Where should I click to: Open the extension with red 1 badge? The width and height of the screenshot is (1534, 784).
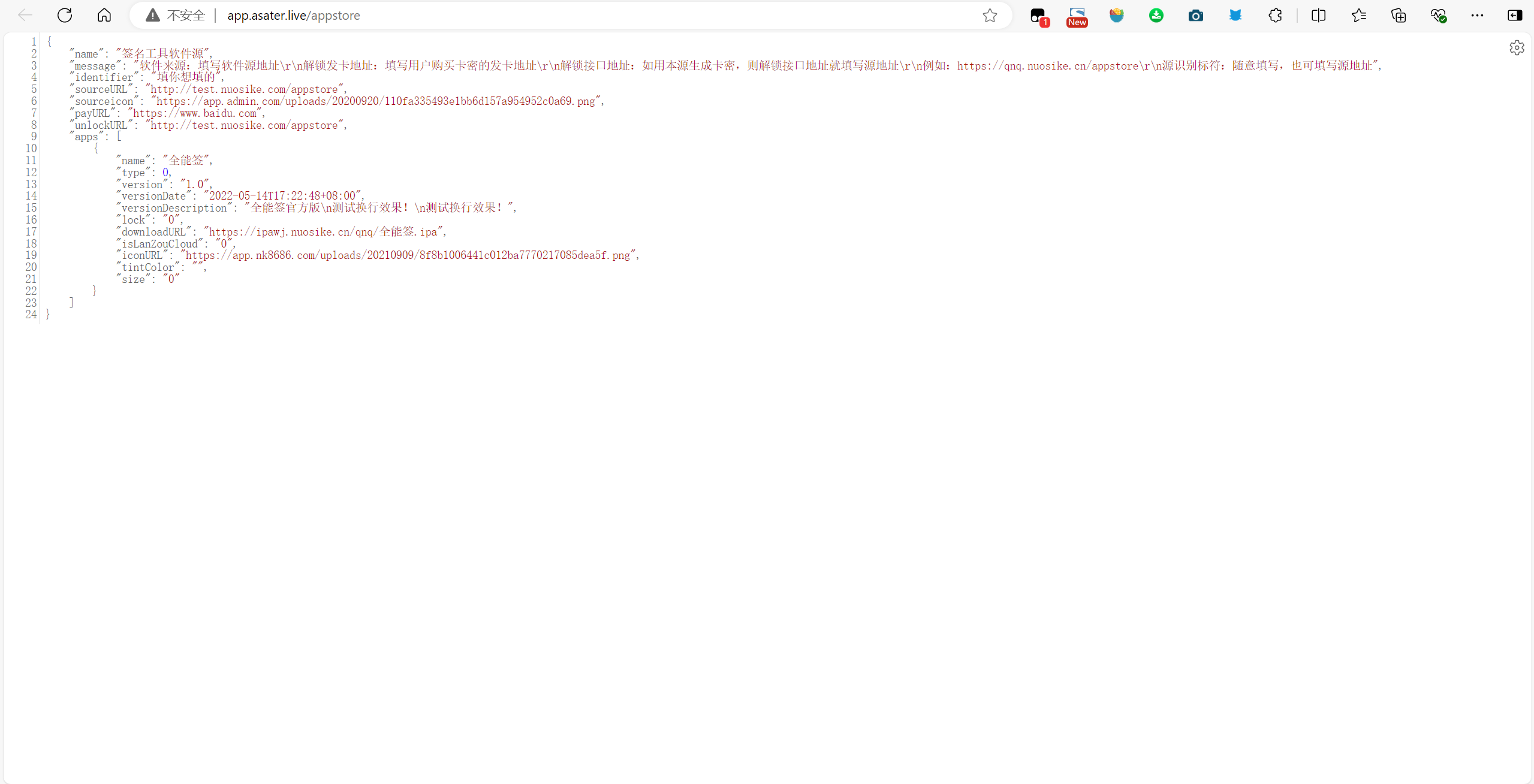pyautogui.click(x=1038, y=16)
